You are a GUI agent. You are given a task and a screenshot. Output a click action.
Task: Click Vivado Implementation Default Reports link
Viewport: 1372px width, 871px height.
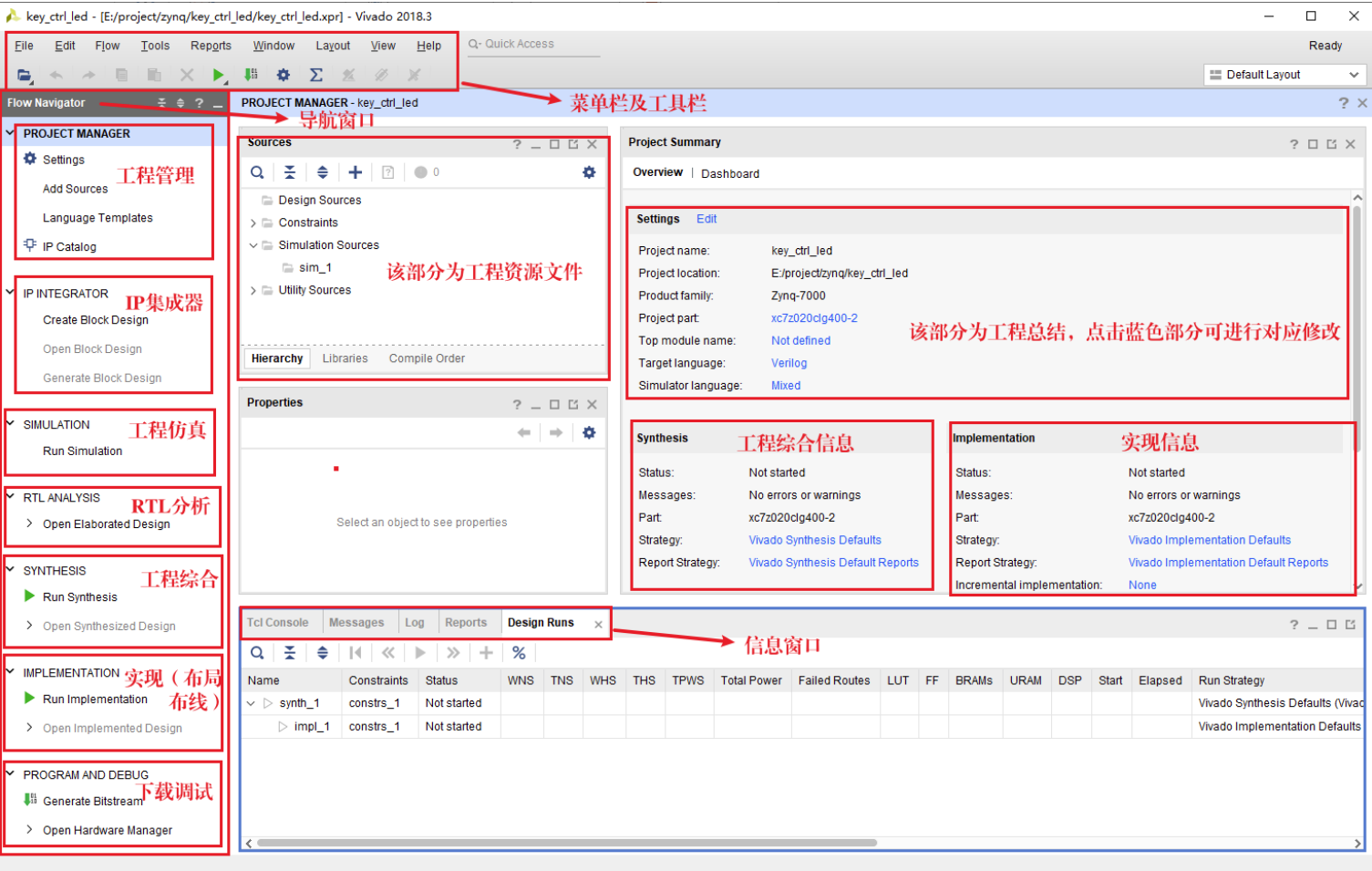pos(1228,563)
